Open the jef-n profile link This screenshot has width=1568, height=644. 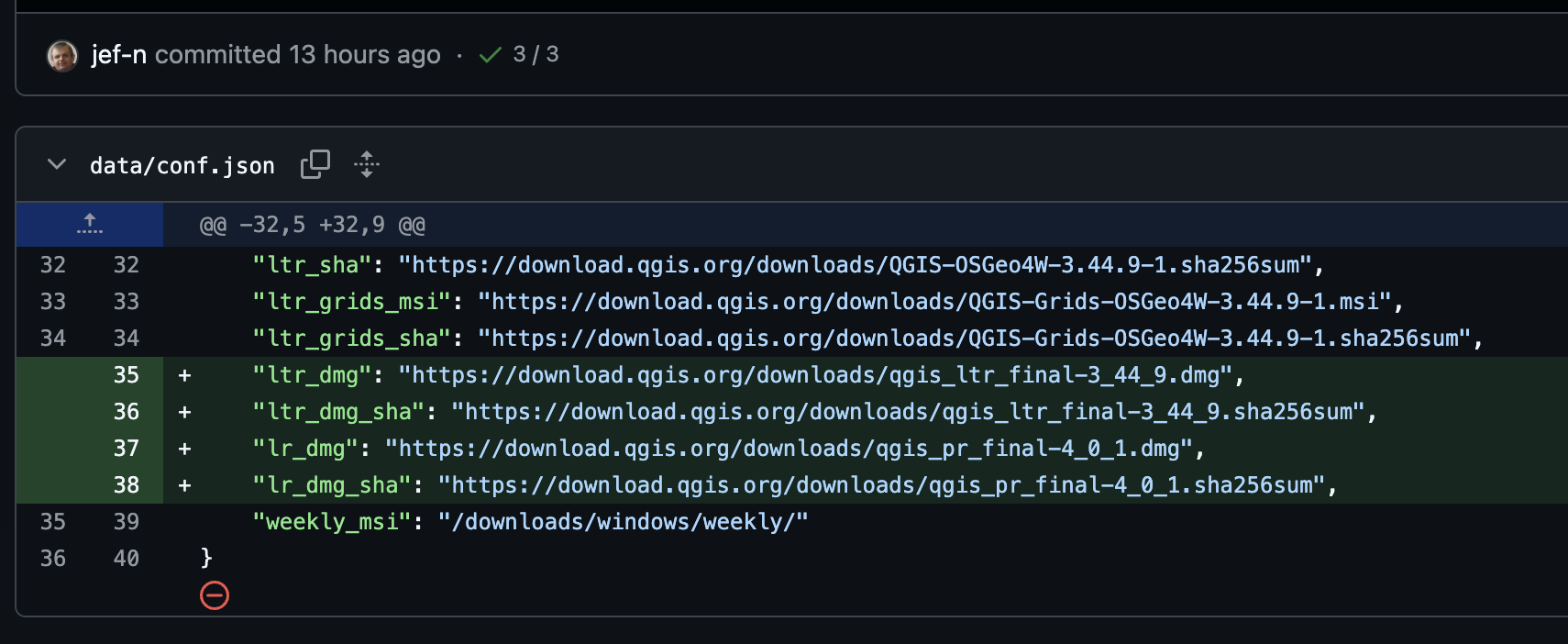point(118,55)
